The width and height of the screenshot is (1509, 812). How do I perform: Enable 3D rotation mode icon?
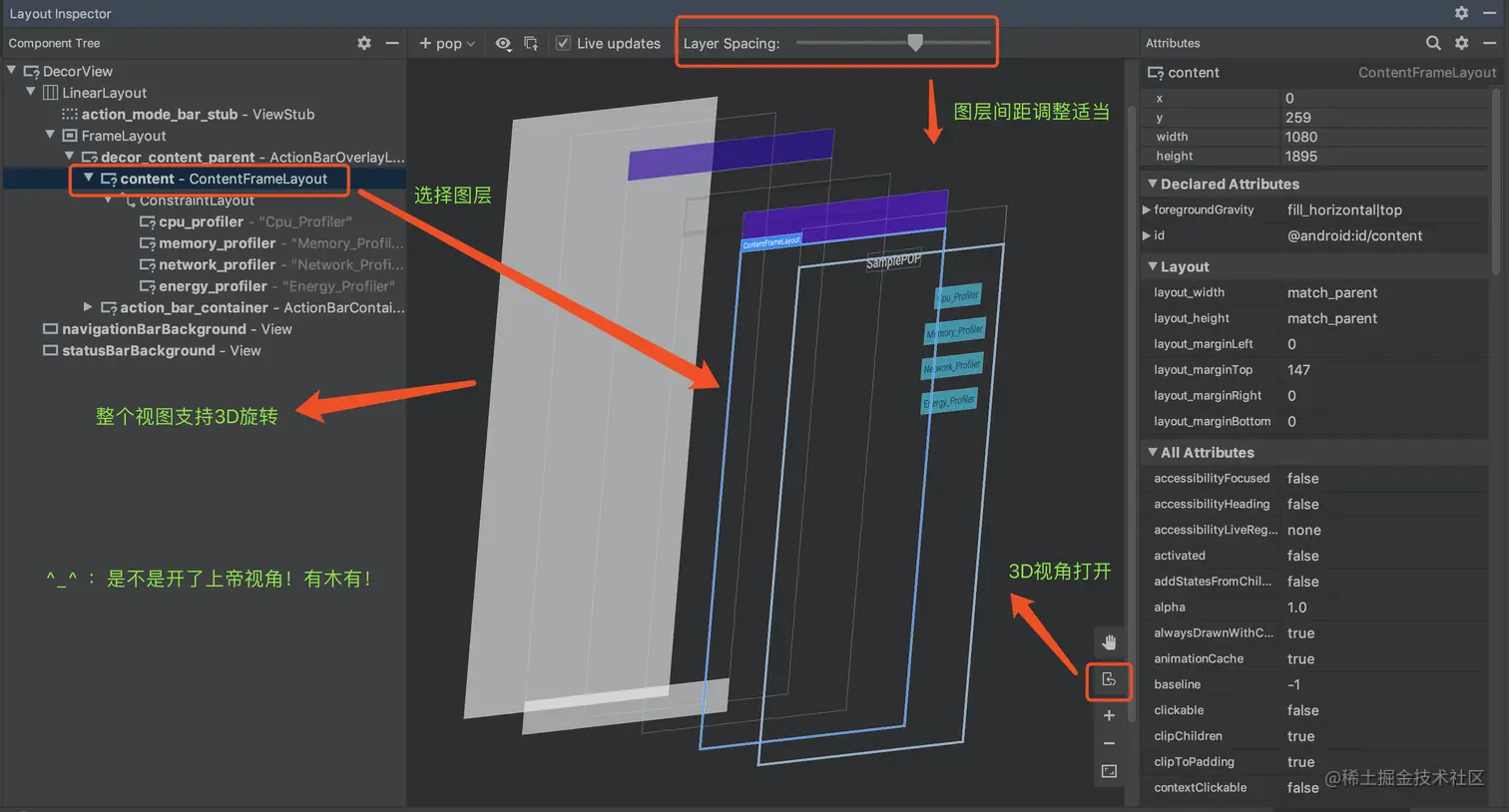pyautogui.click(x=1109, y=679)
